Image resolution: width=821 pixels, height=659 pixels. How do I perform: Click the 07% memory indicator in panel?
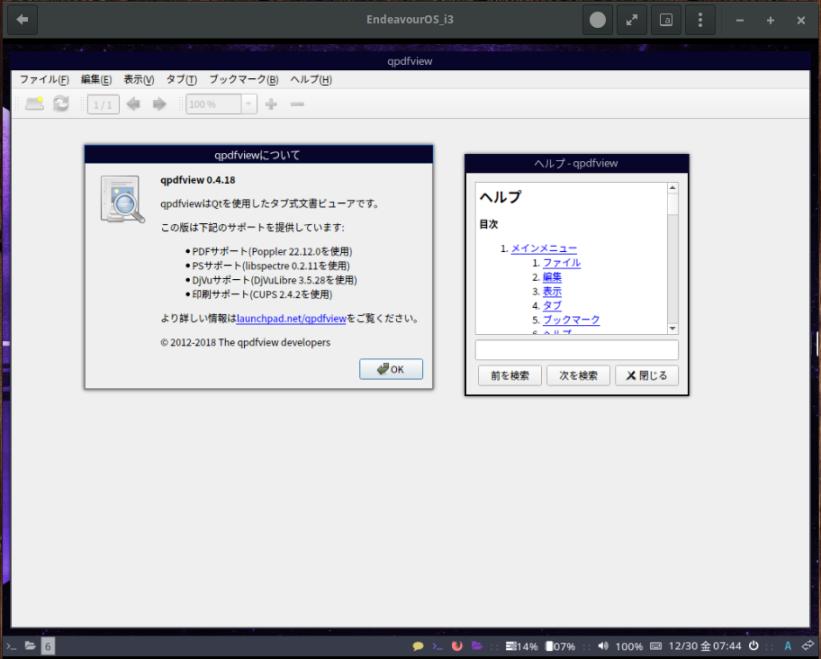tap(560, 646)
